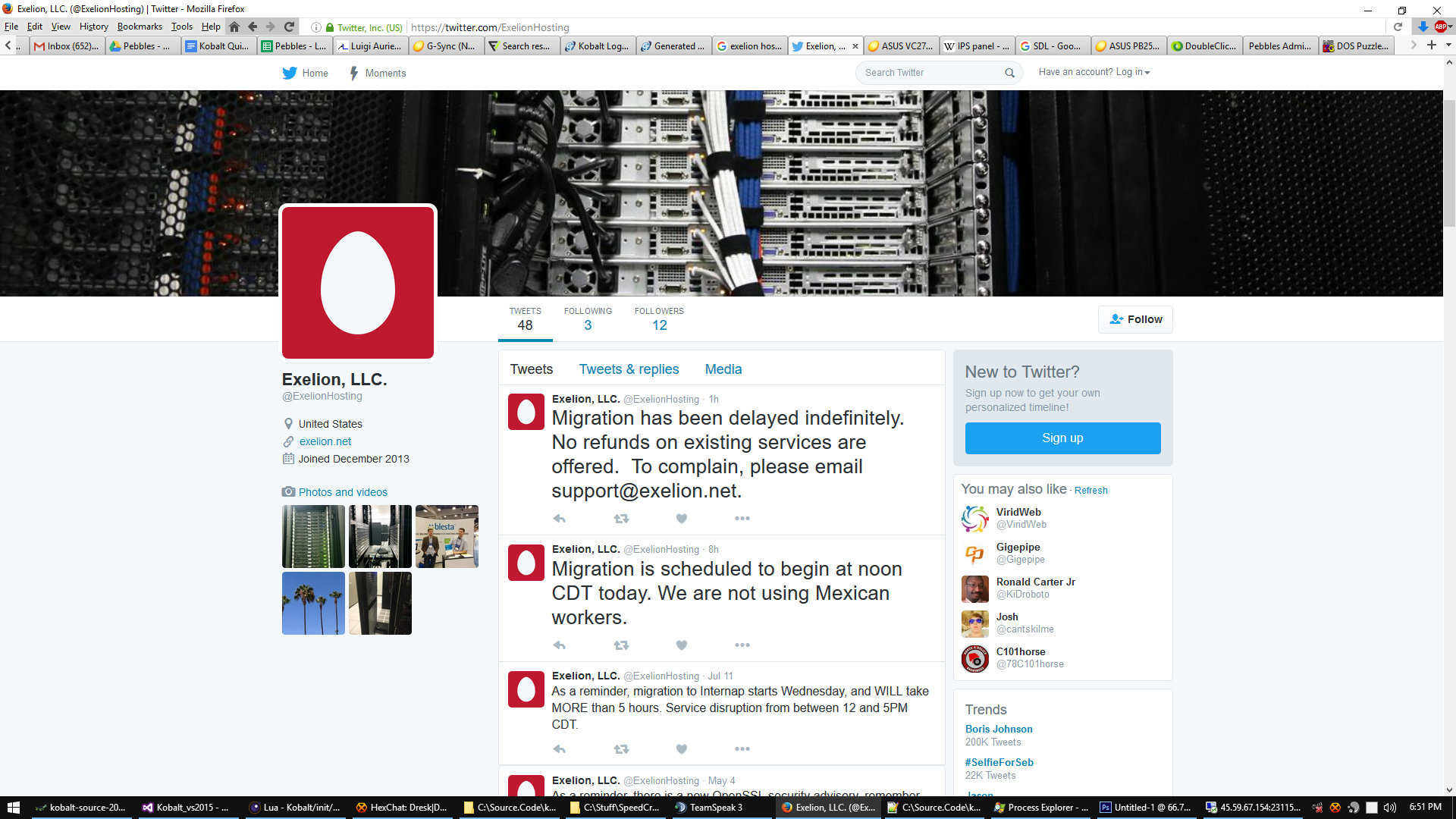Reply to the Jul 11 Internap reminder tweet
1456x819 pixels.
(x=560, y=749)
